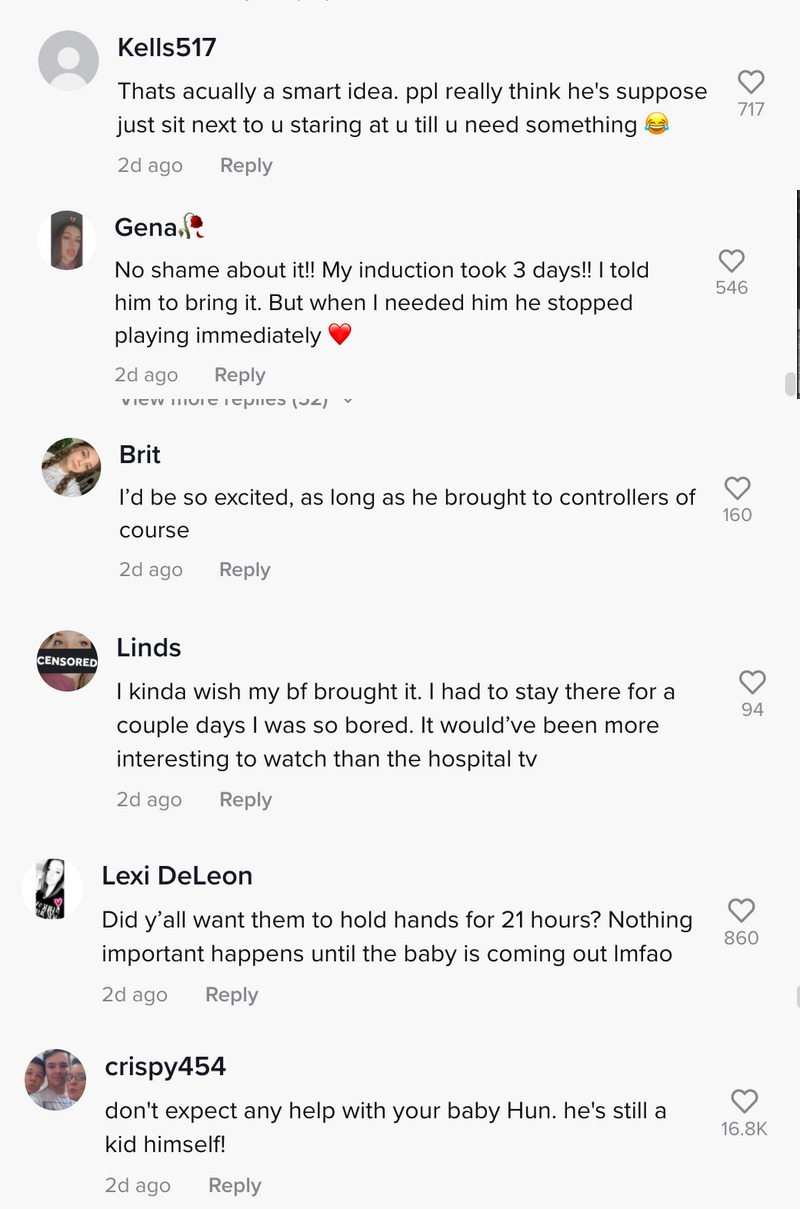
Task: Click the comments scrollbar handle
Action: (x=791, y=385)
